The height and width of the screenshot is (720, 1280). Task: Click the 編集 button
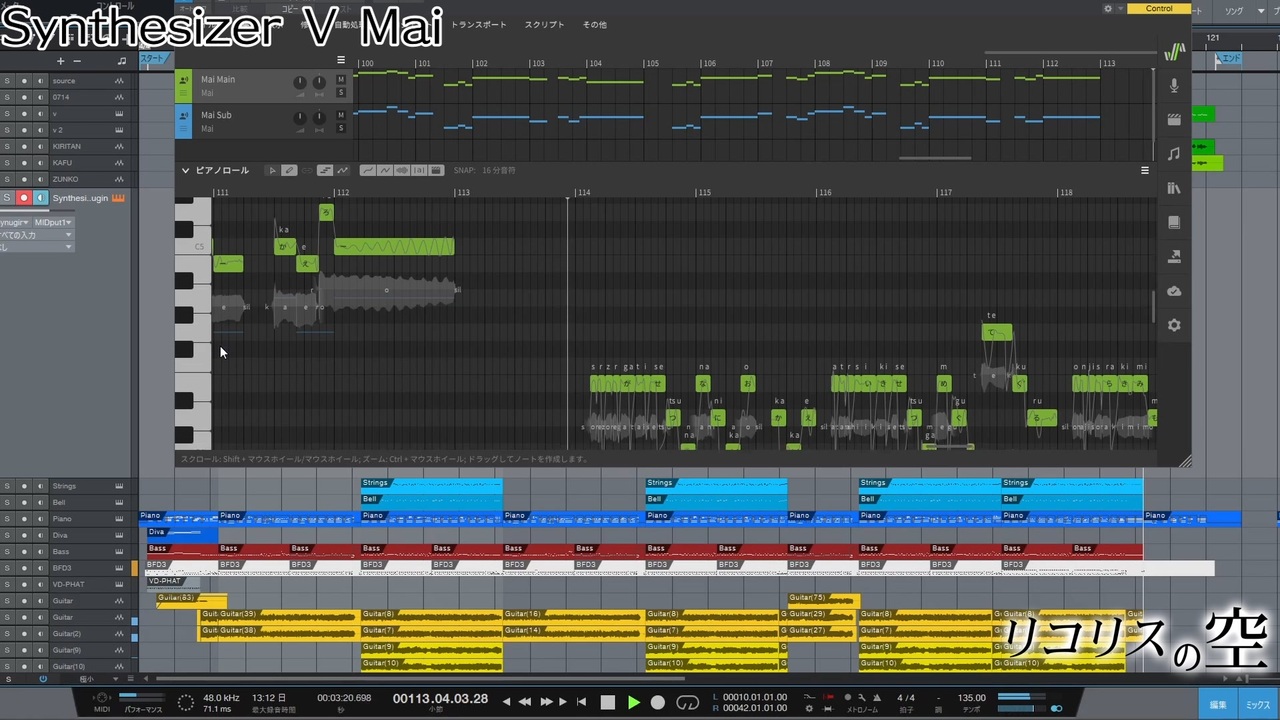pyautogui.click(x=1218, y=704)
